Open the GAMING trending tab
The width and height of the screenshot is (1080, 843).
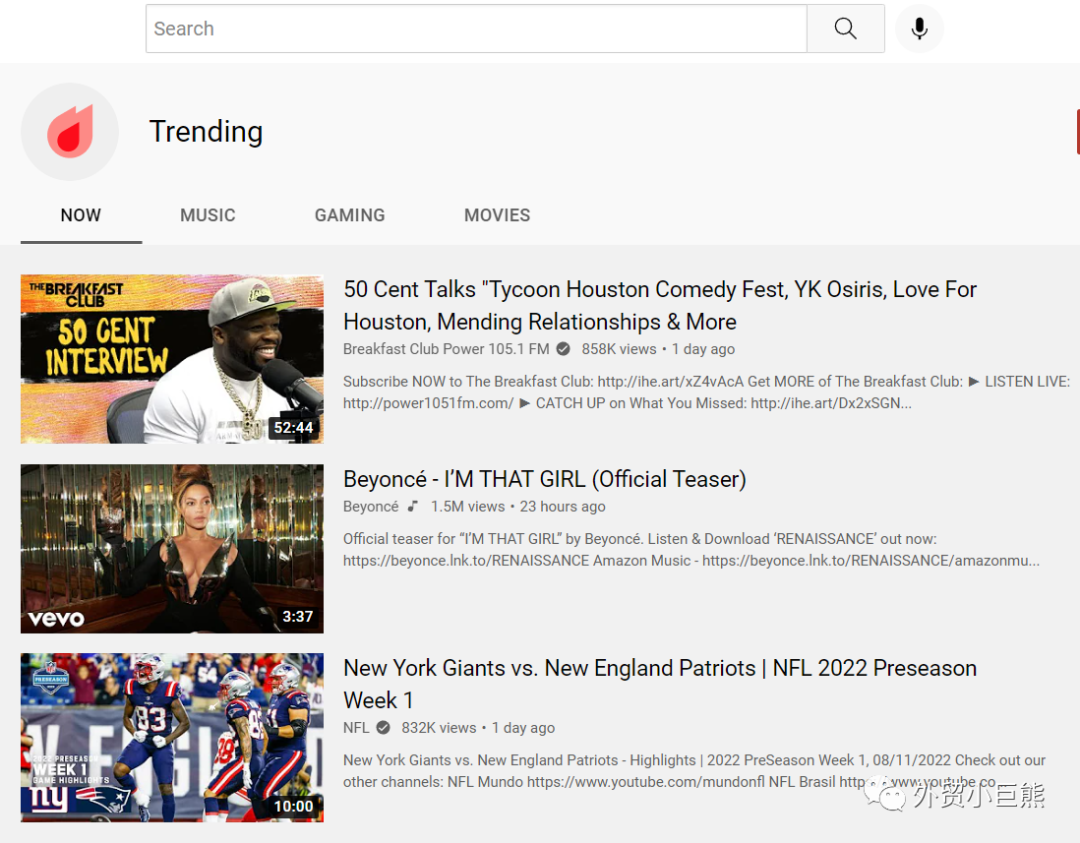tap(349, 216)
